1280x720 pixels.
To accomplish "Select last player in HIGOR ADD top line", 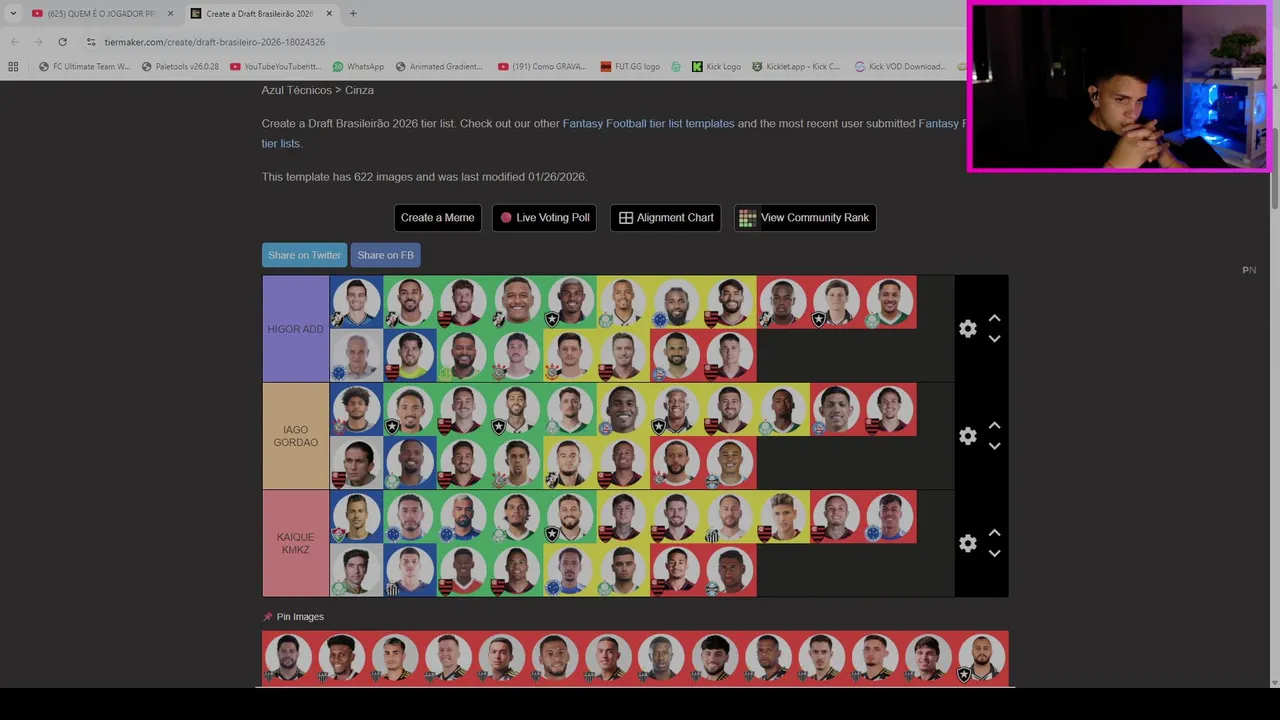I will 890,302.
